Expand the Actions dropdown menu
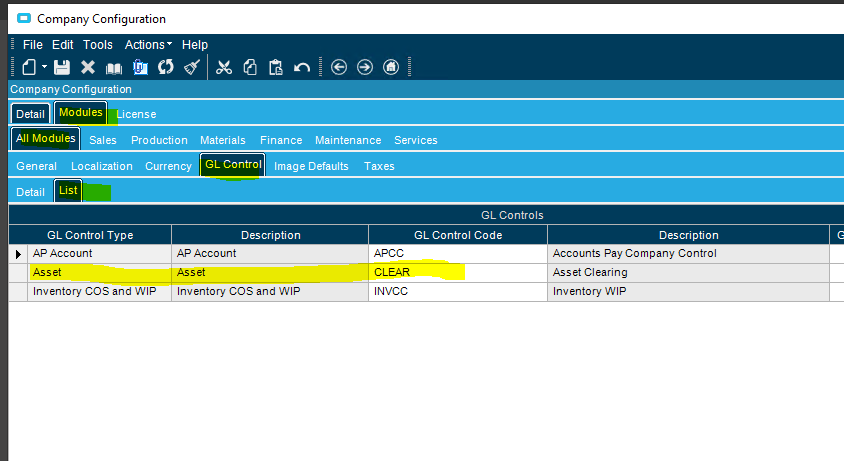This screenshot has height=461, width=844. 148,45
